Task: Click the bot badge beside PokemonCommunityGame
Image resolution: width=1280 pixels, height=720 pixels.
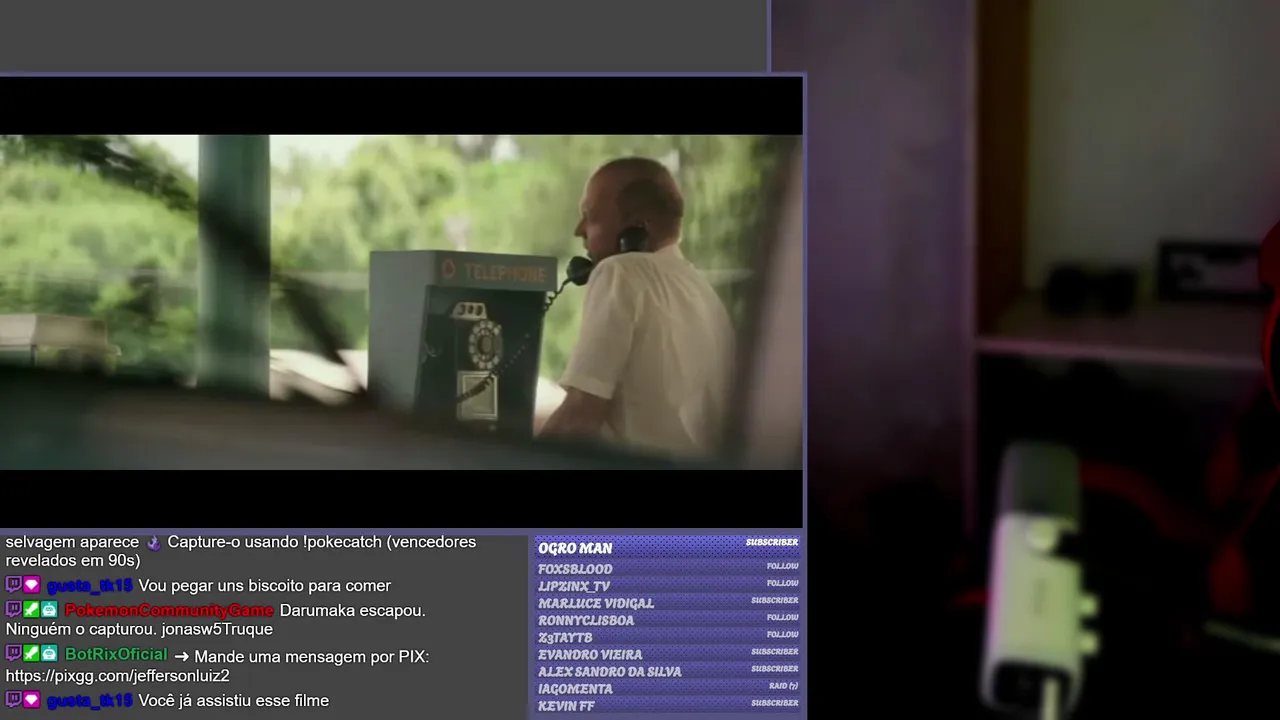Action: (x=49, y=610)
